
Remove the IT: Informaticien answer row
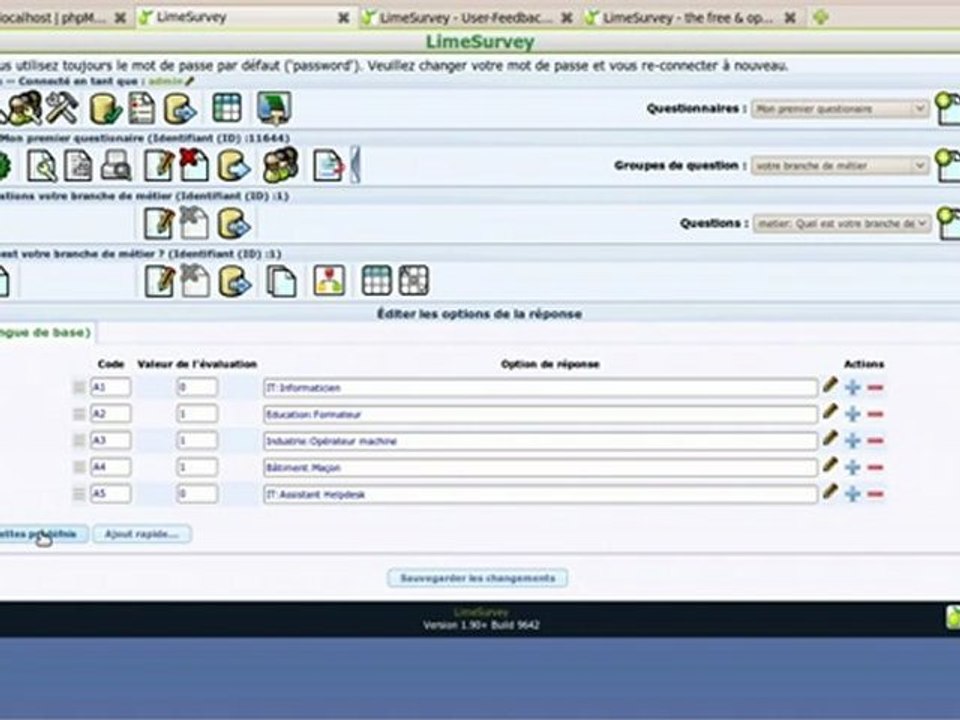876,388
